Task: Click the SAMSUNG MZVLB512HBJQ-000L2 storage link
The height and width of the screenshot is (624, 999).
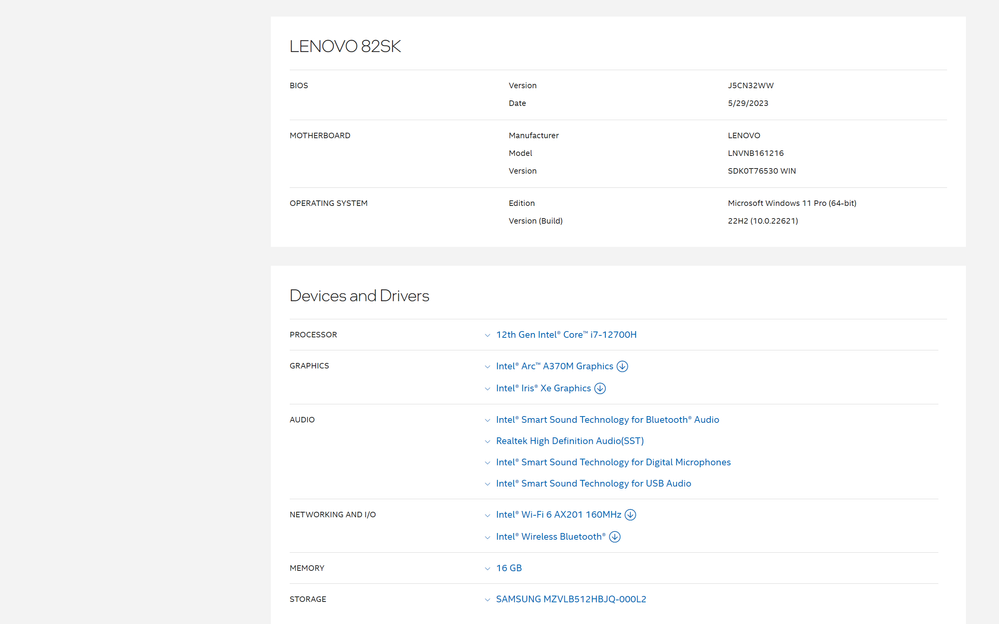Action: 571,600
